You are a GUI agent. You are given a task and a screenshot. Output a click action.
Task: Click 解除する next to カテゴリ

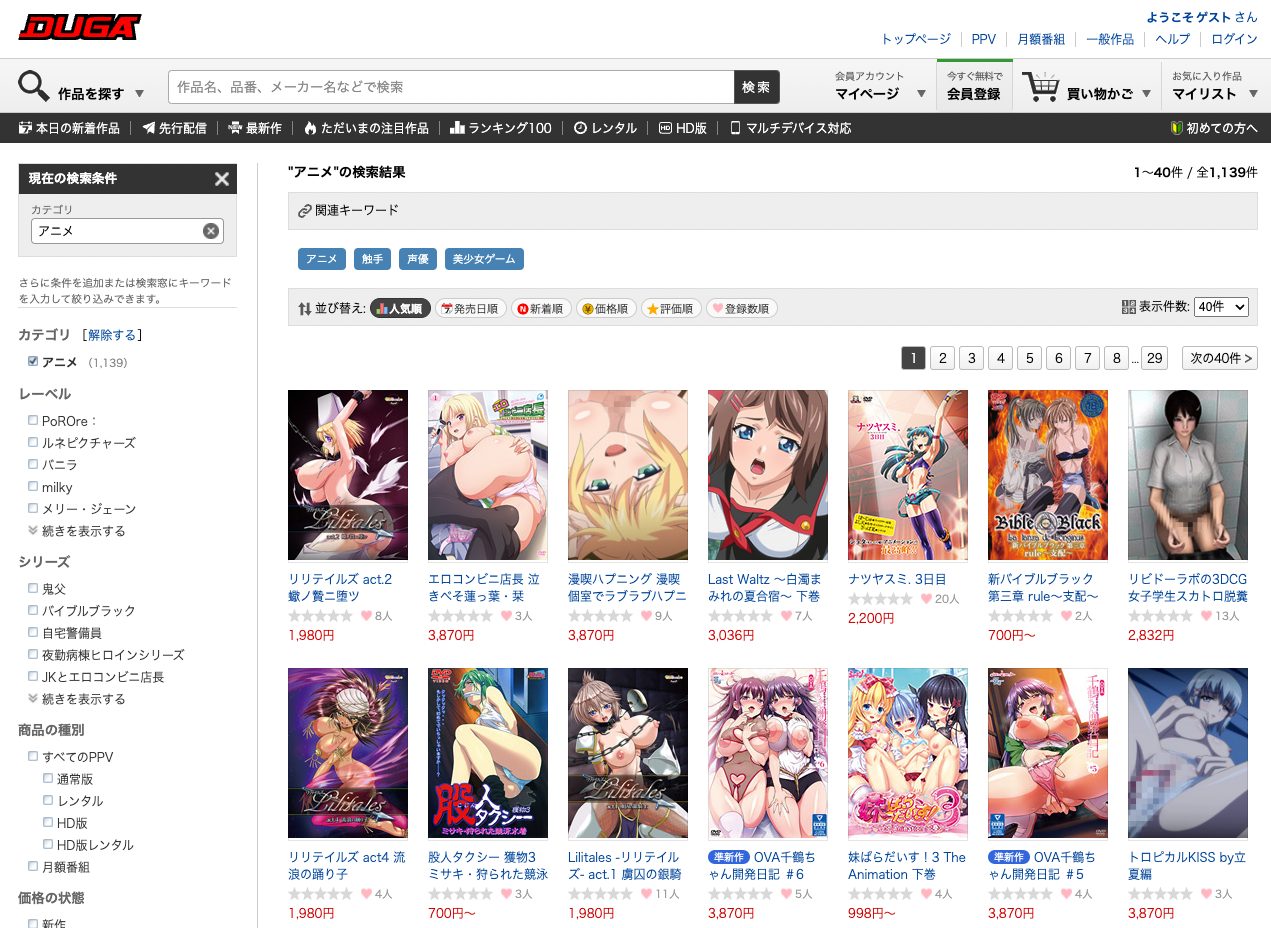[x=112, y=335]
